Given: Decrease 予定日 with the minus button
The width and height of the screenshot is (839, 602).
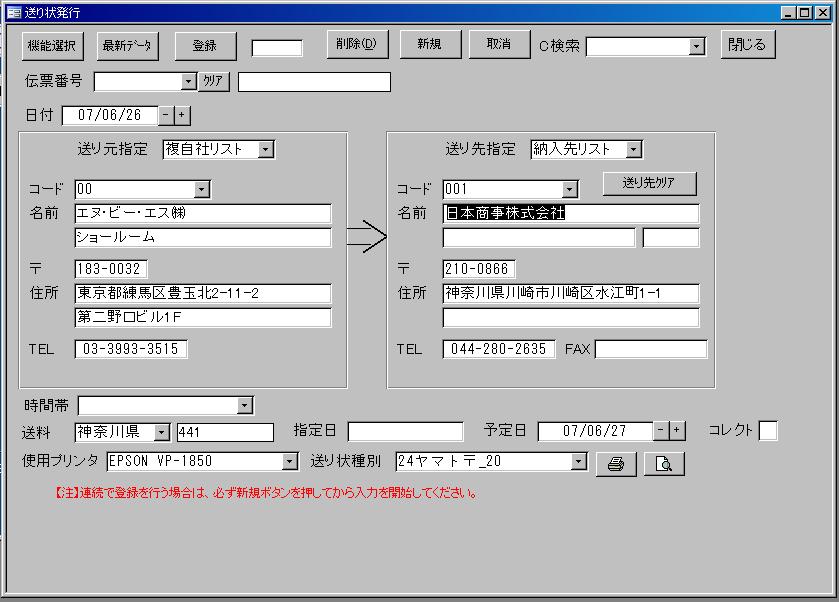Looking at the screenshot, I should (661, 430).
